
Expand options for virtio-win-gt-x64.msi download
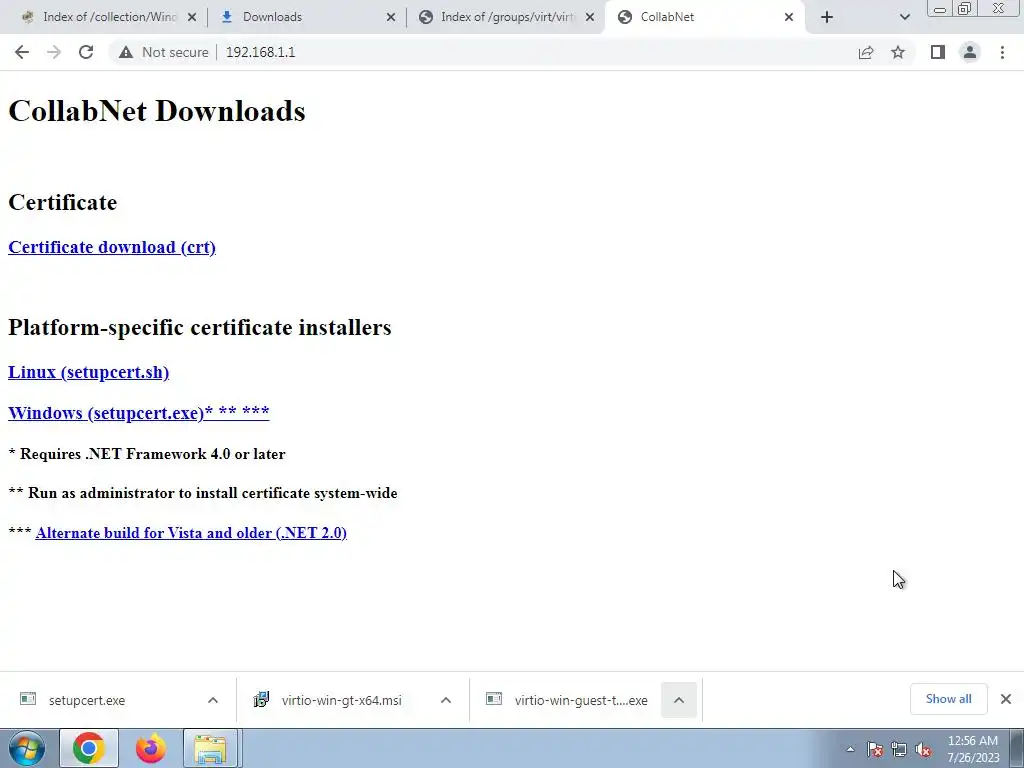click(x=446, y=700)
